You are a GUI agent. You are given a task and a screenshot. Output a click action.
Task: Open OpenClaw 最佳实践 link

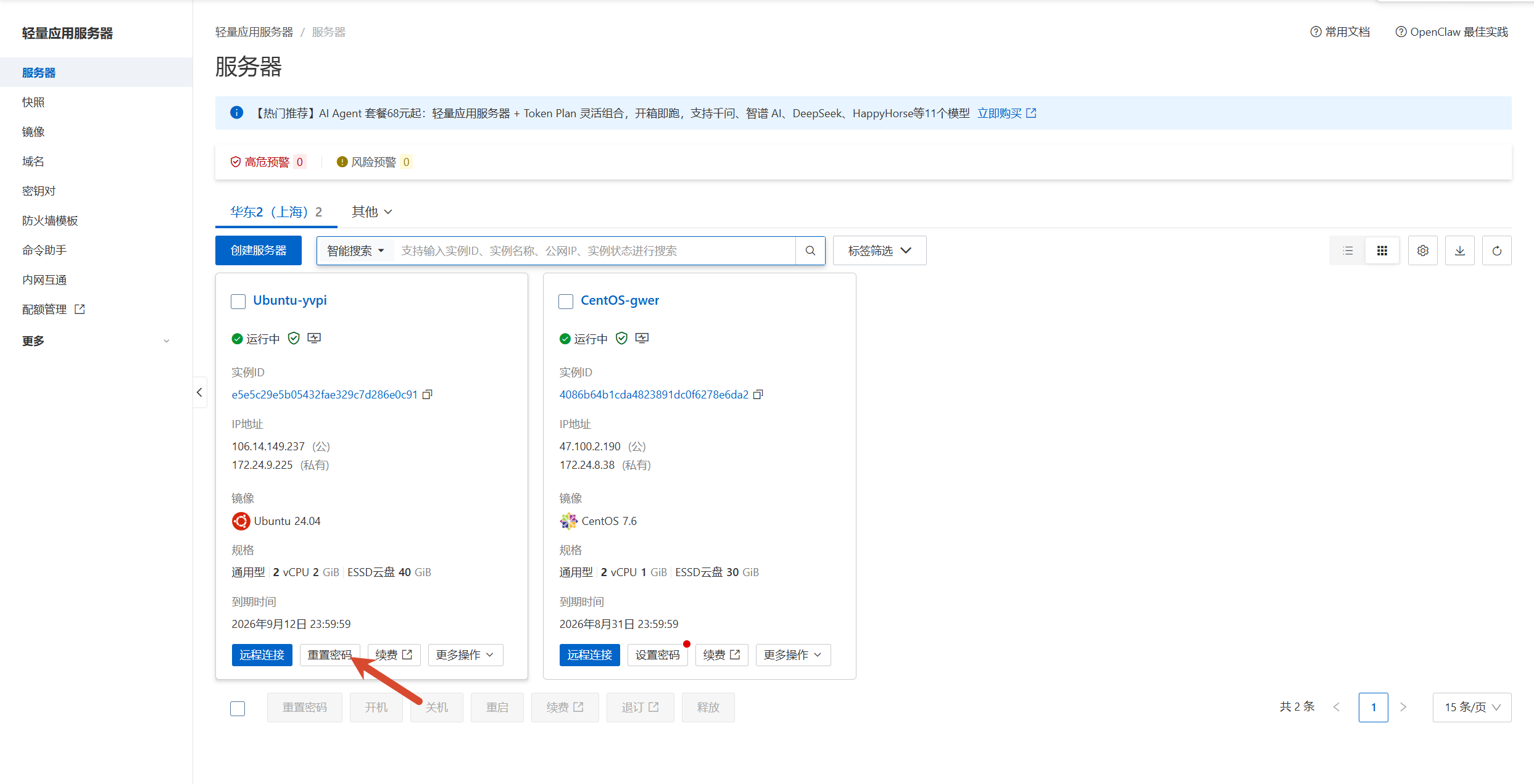1452,31
